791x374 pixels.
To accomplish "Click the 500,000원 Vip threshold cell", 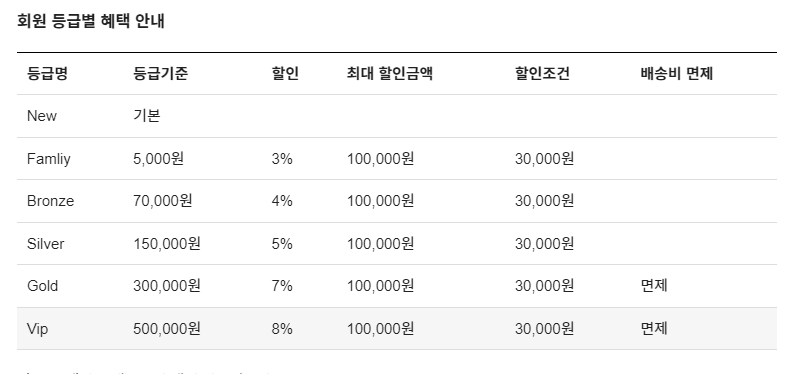I will pyautogui.click(x=167, y=329).
